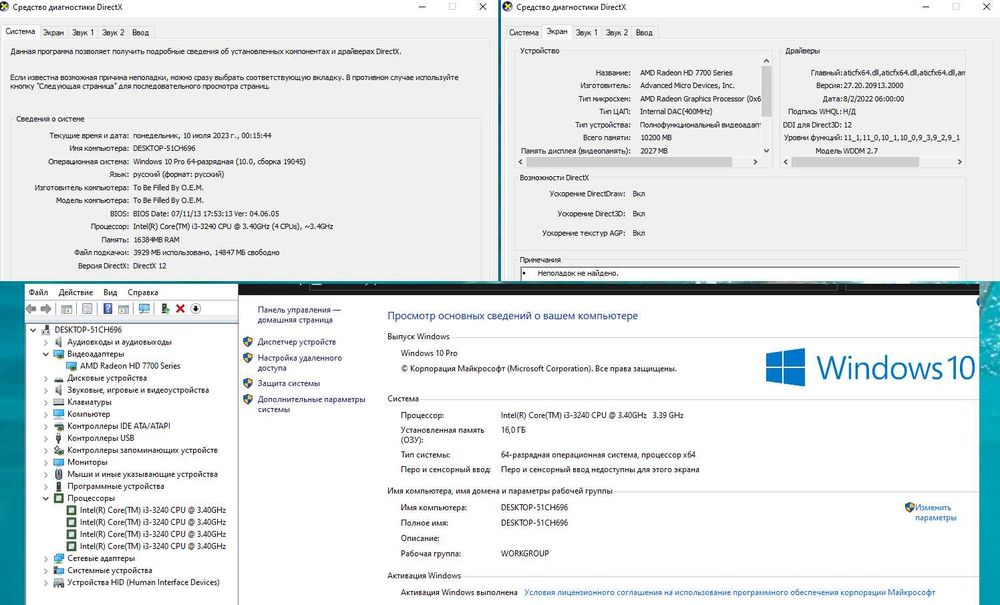Click the chip icon of Процессоры category
The height and width of the screenshot is (605, 1000).
tap(59, 499)
